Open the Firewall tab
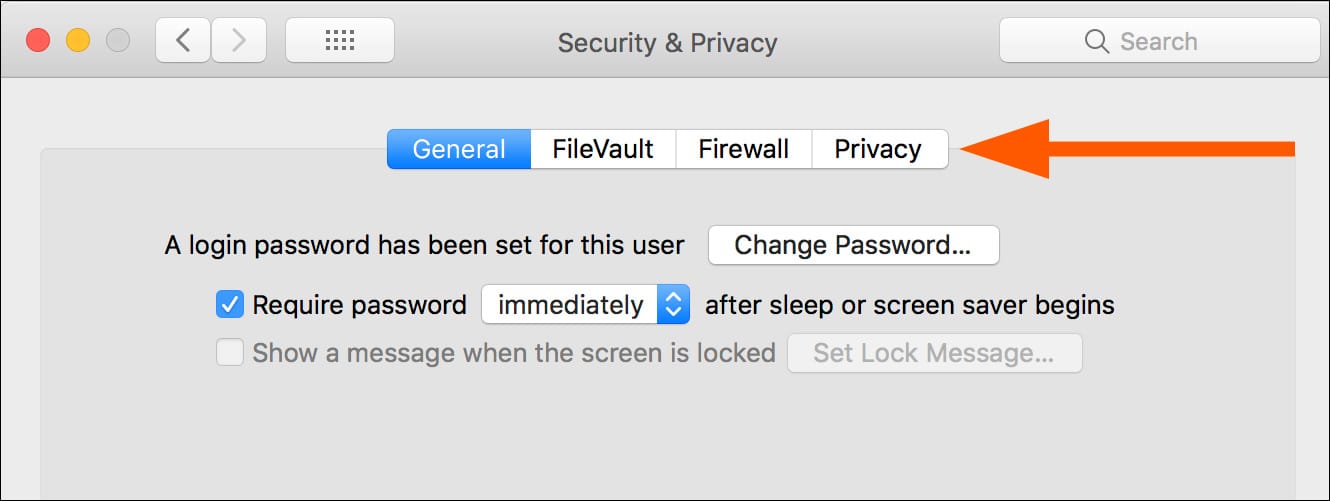Screen dimensions: 1330x501 point(743,150)
